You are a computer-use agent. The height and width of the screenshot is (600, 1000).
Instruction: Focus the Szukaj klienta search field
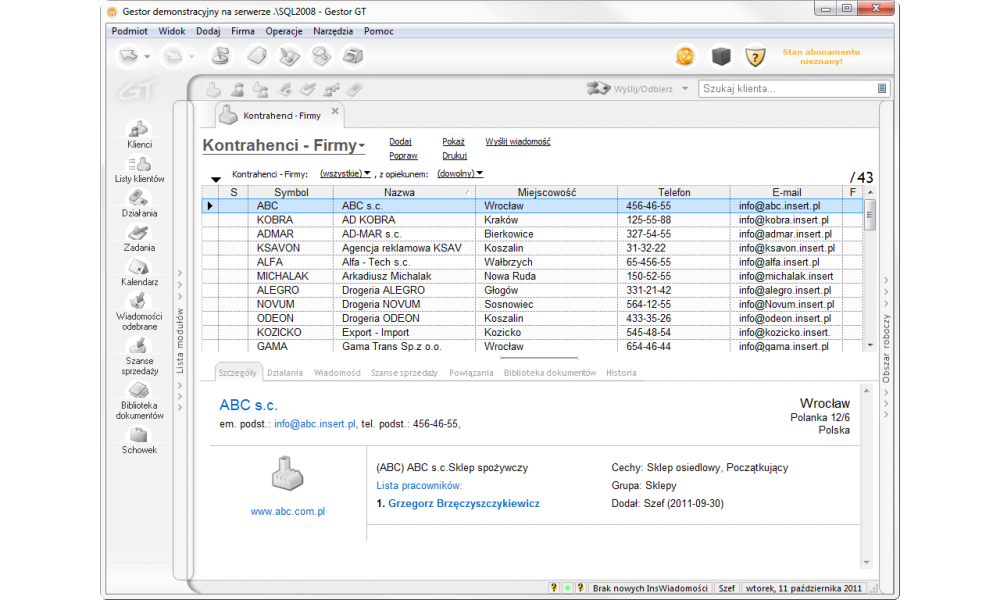click(x=788, y=89)
